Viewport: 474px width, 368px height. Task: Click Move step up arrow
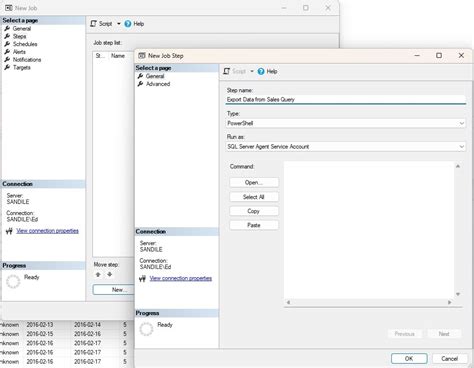coord(98,275)
